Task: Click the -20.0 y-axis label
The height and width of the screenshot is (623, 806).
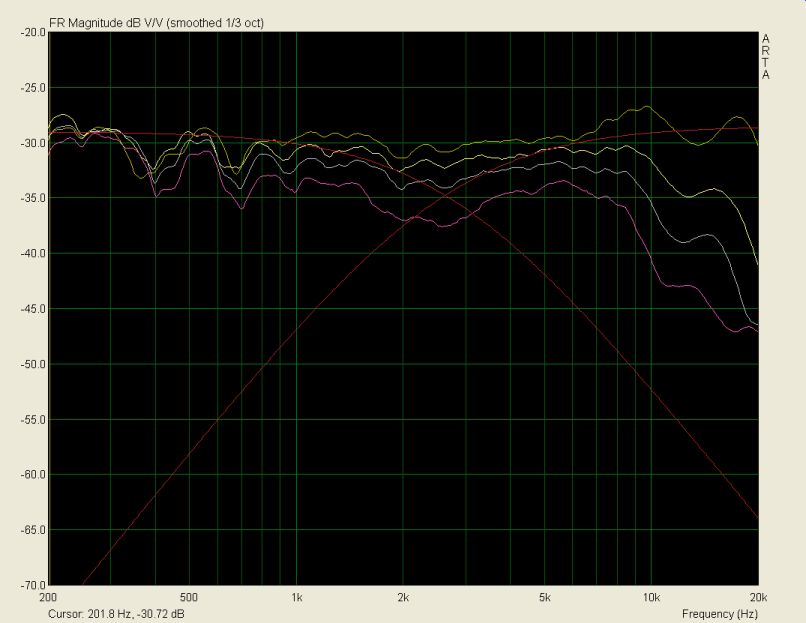Action: pyautogui.click(x=33, y=32)
